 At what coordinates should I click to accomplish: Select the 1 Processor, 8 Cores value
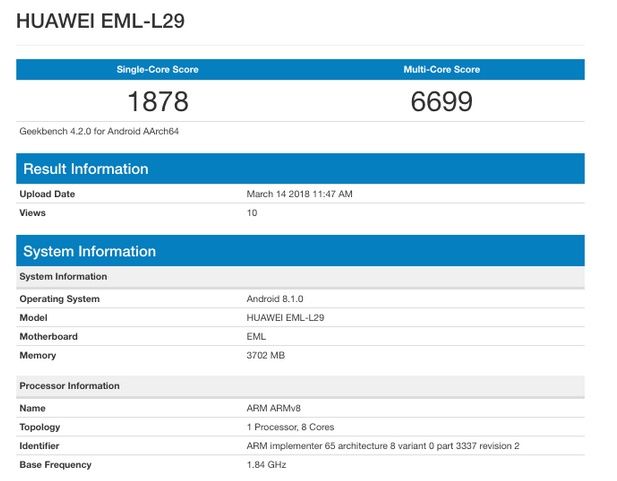point(290,427)
